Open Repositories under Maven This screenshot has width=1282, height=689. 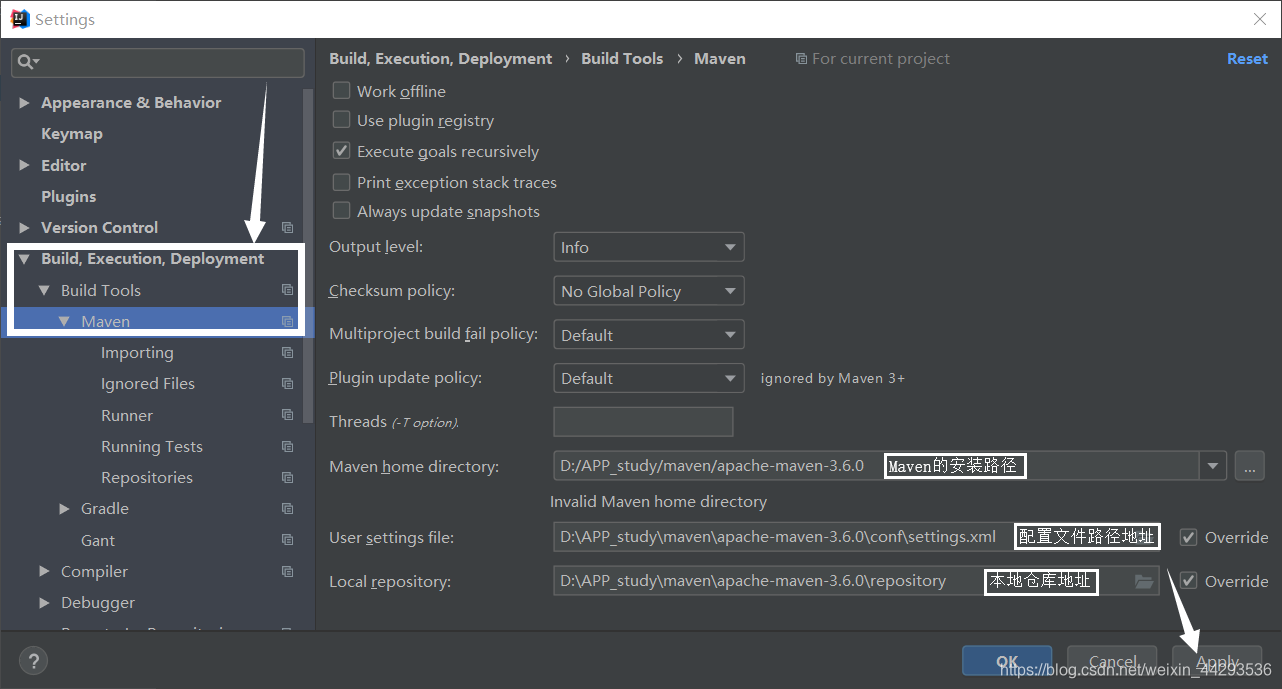147,478
